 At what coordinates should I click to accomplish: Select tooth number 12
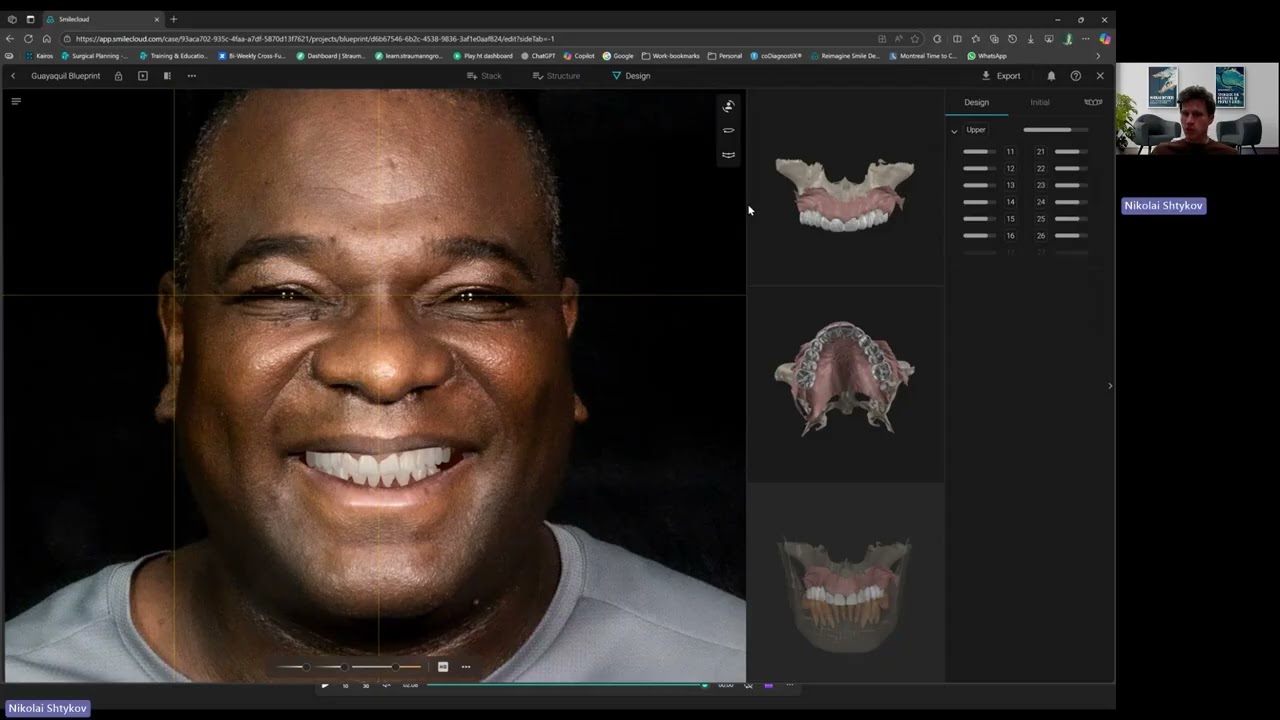click(1010, 169)
